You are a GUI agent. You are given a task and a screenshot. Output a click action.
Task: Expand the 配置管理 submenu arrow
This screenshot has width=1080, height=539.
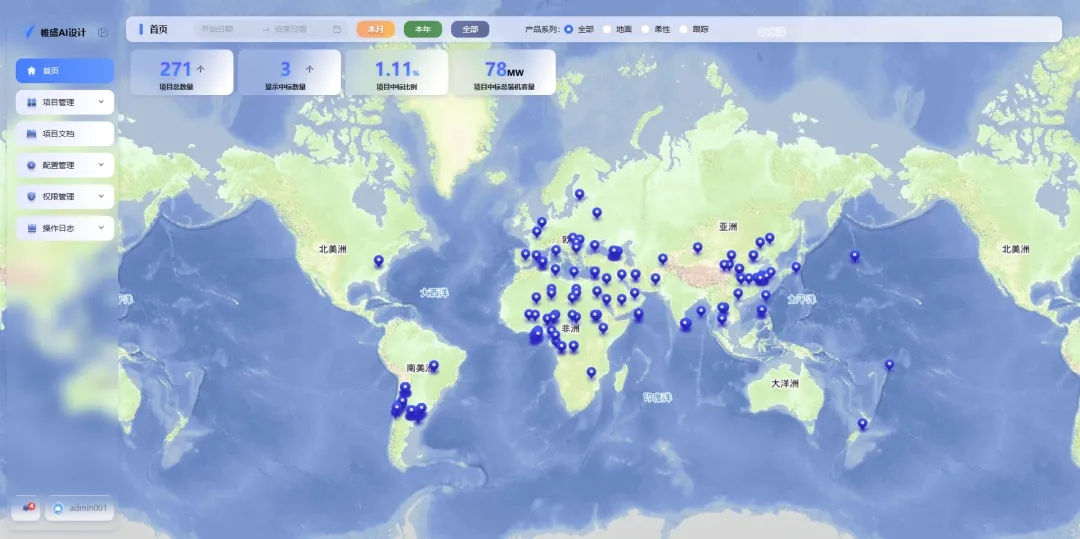[x=101, y=165]
